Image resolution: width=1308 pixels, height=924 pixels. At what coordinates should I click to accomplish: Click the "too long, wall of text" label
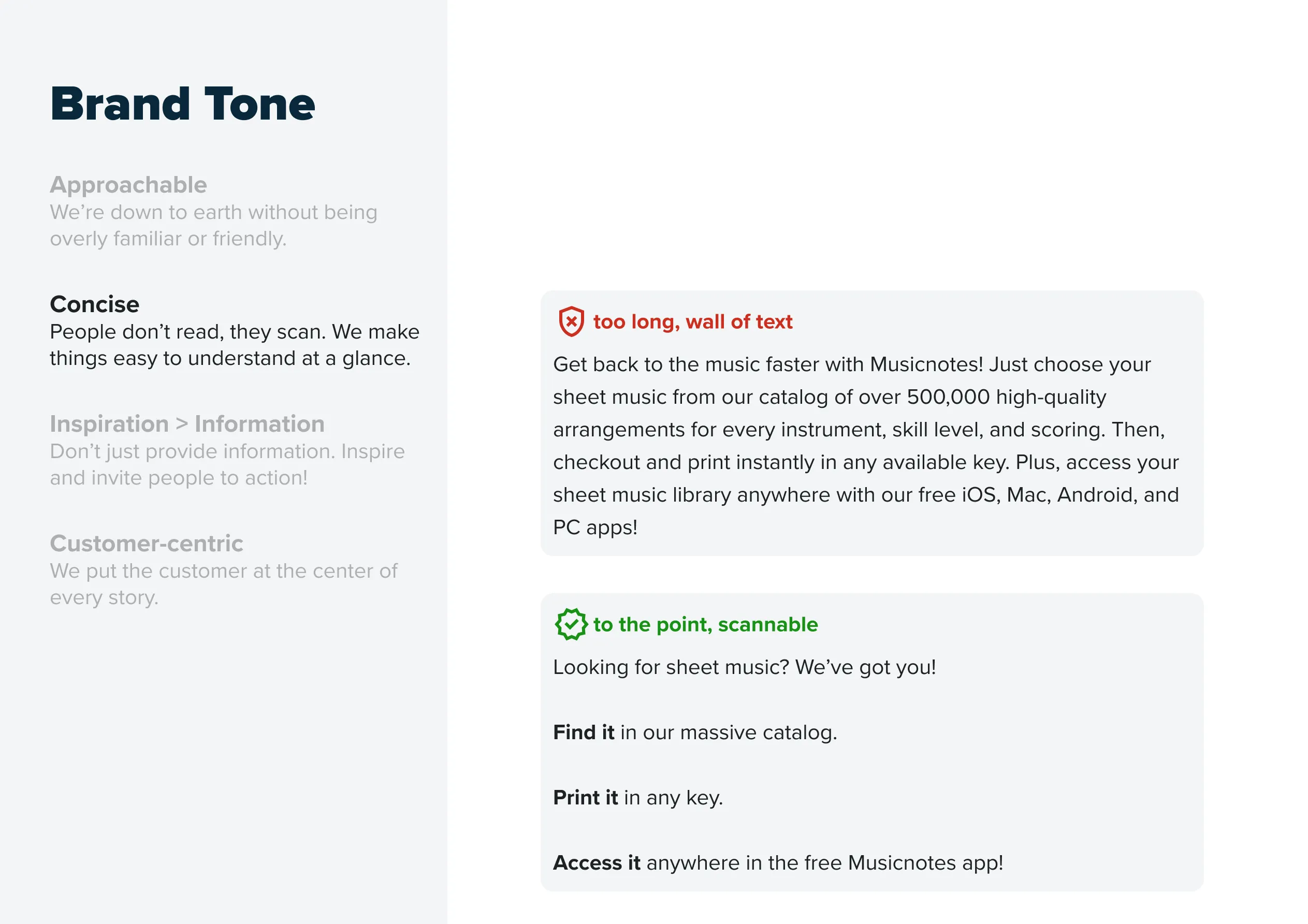(692, 322)
